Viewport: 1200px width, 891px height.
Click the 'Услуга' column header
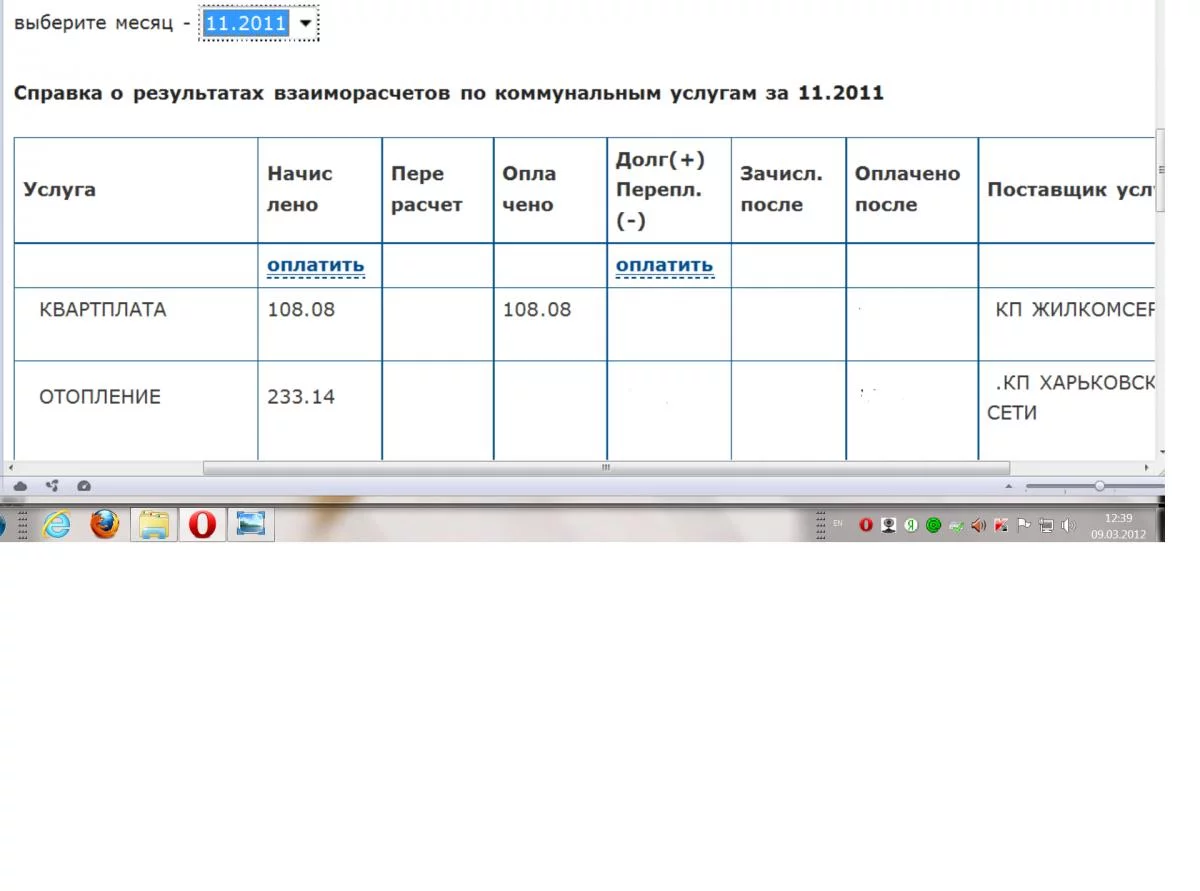[x=136, y=190]
